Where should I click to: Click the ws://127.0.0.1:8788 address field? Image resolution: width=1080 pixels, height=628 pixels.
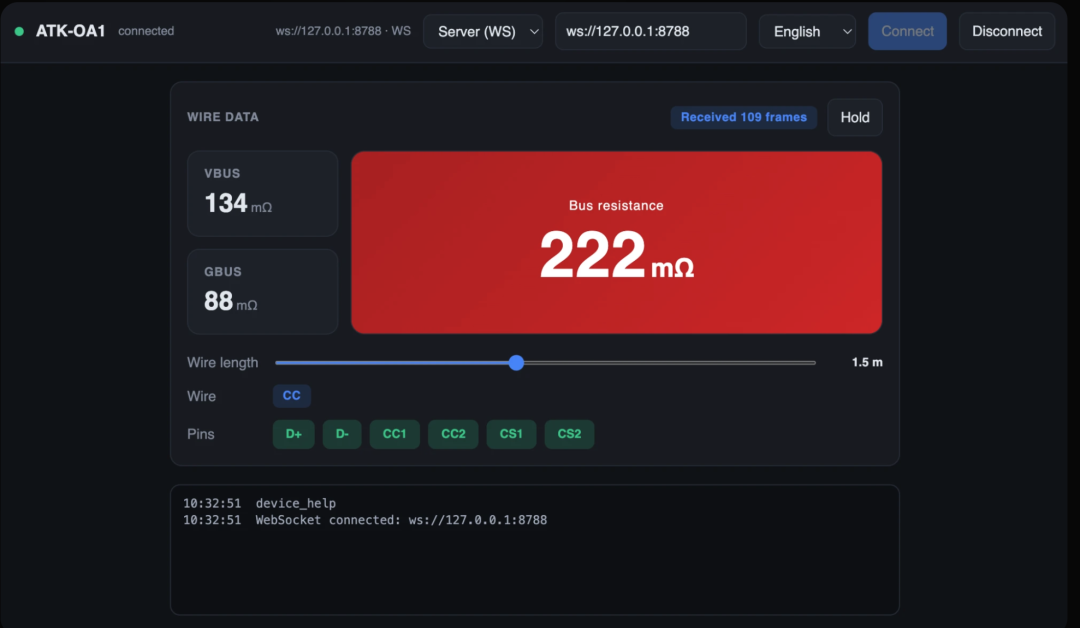(650, 32)
